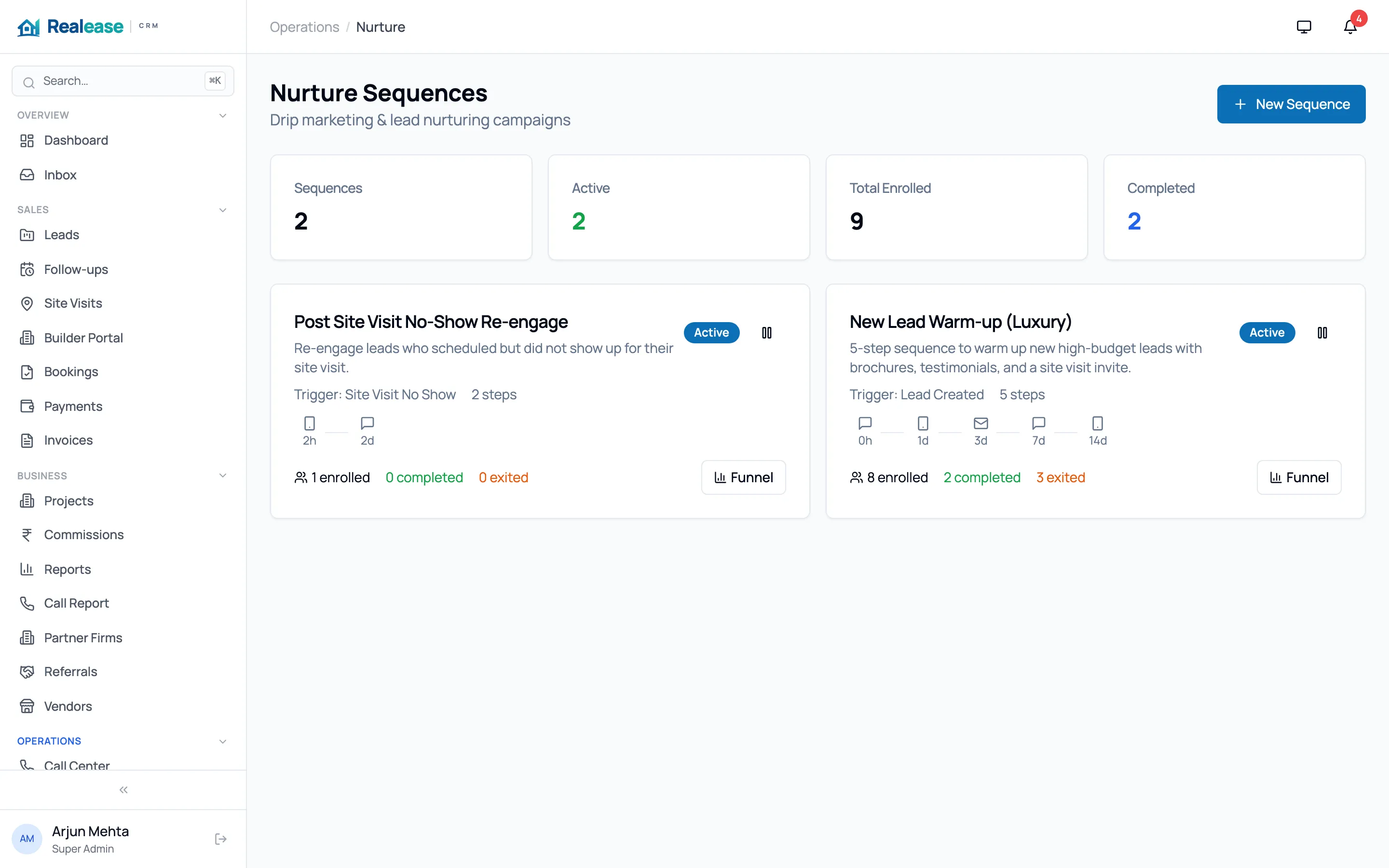Viewport: 1389px width, 868px height.
Task: Open Funnel for New Lead Warm-up
Action: [x=1299, y=477]
